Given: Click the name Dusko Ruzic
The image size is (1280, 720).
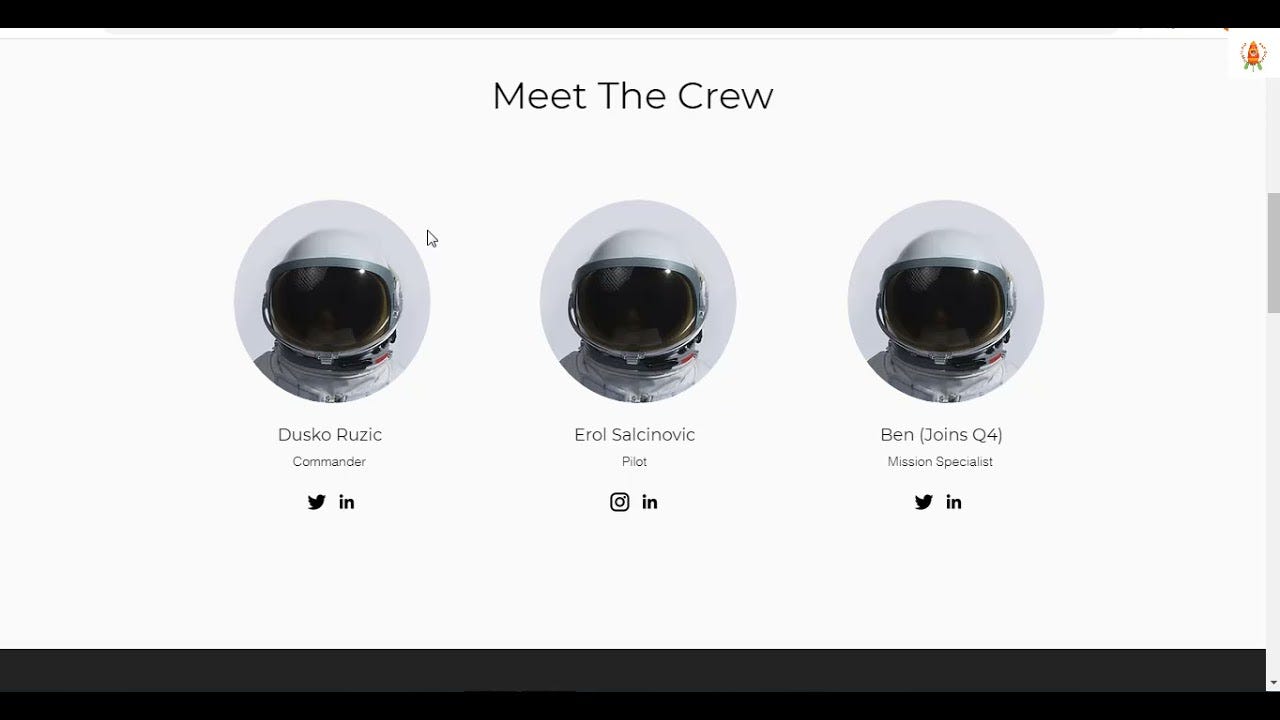Looking at the screenshot, I should pos(330,435).
